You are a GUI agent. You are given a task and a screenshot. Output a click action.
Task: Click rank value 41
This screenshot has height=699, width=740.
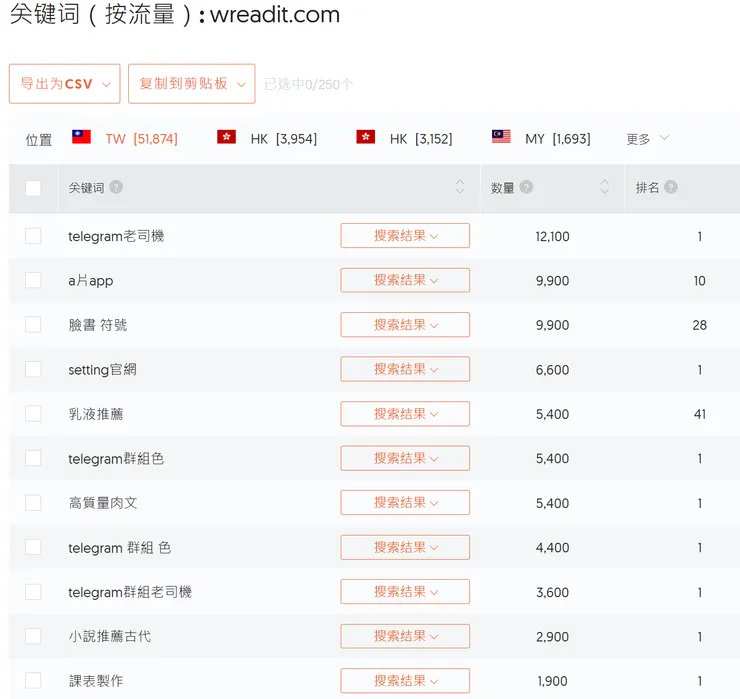tap(699, 414)
